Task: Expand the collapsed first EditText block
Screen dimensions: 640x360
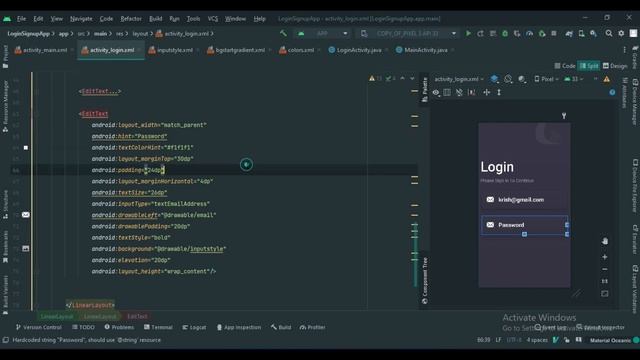Action: [x=100, y=91]
